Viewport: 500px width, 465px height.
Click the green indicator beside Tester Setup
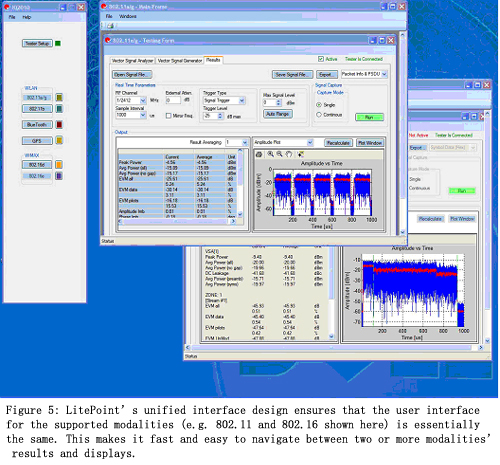(58, 43)
